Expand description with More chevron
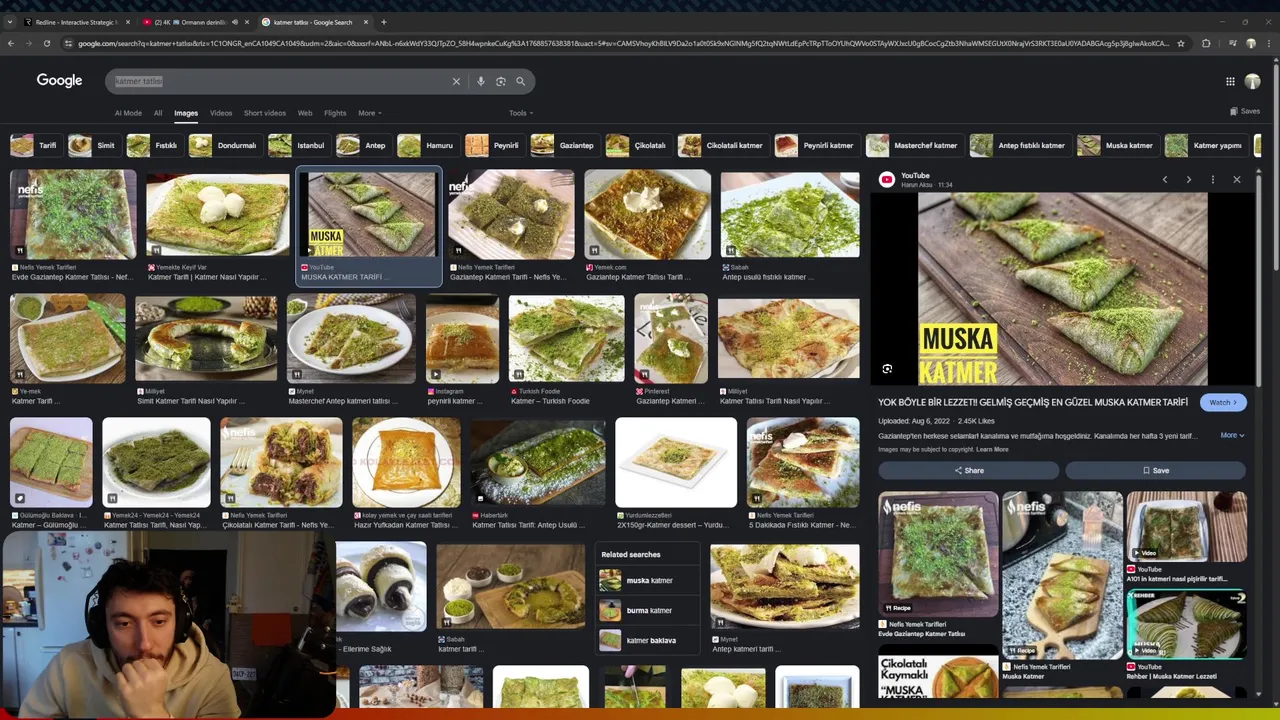1280x720 pixels. (x=1232, y=435)
